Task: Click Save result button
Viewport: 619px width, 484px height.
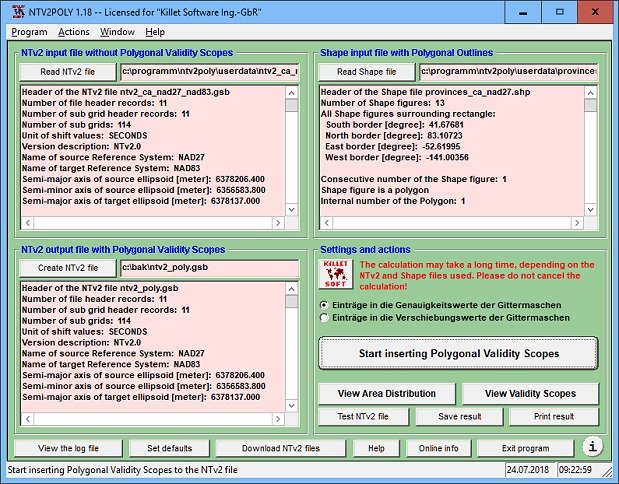Action: click(460, 416)
